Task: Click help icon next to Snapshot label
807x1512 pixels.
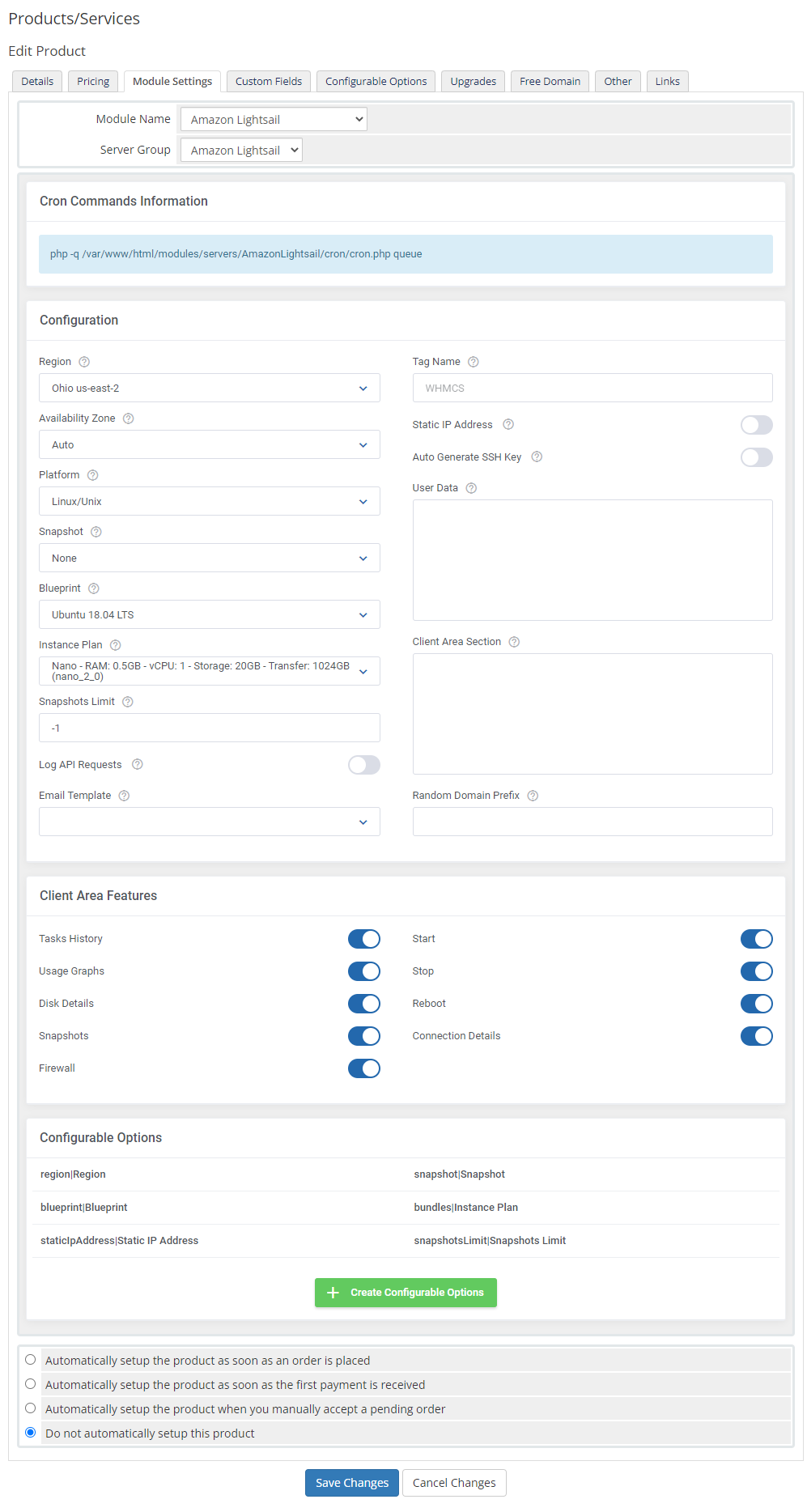Action: 96,532
